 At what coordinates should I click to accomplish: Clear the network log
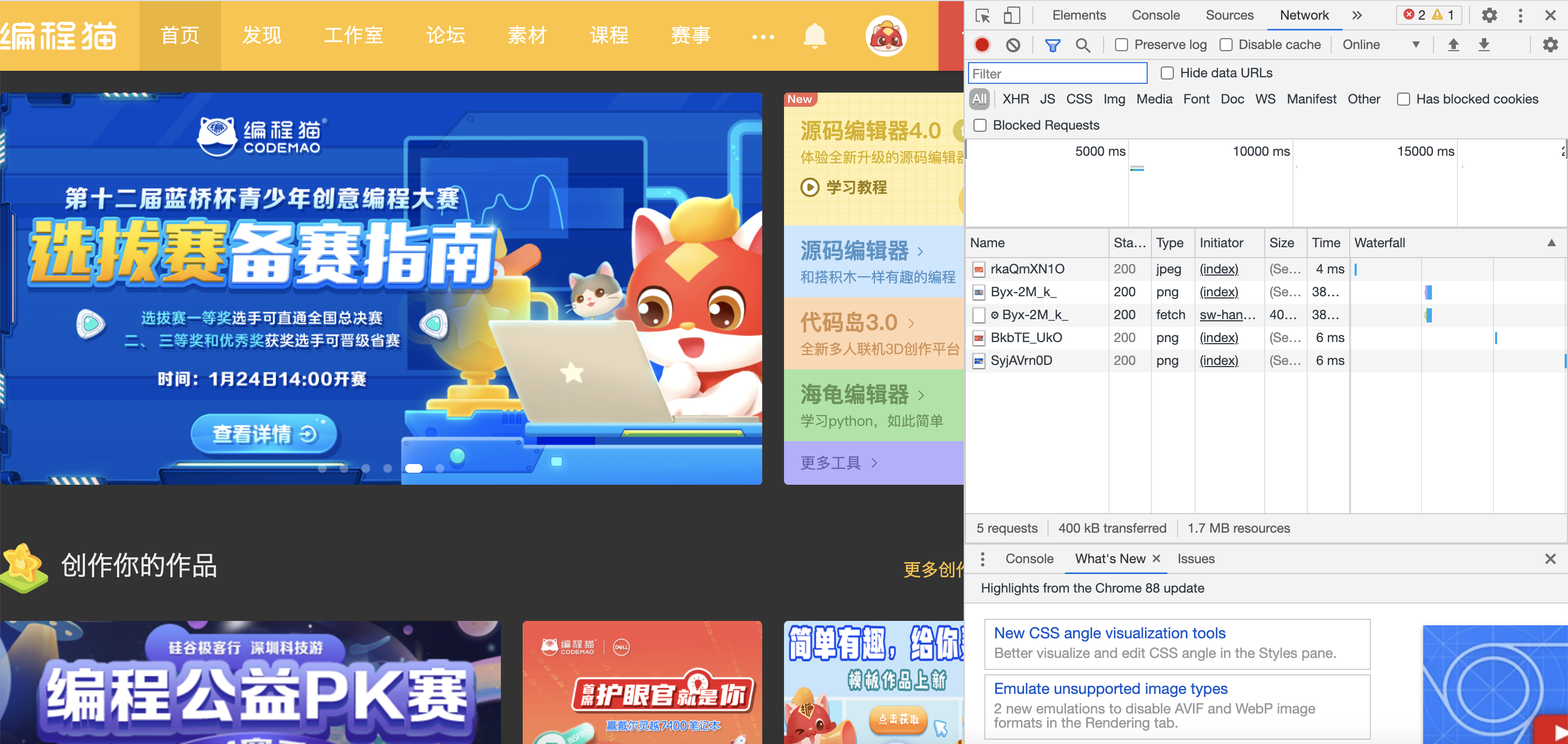tap(1013, 45)
